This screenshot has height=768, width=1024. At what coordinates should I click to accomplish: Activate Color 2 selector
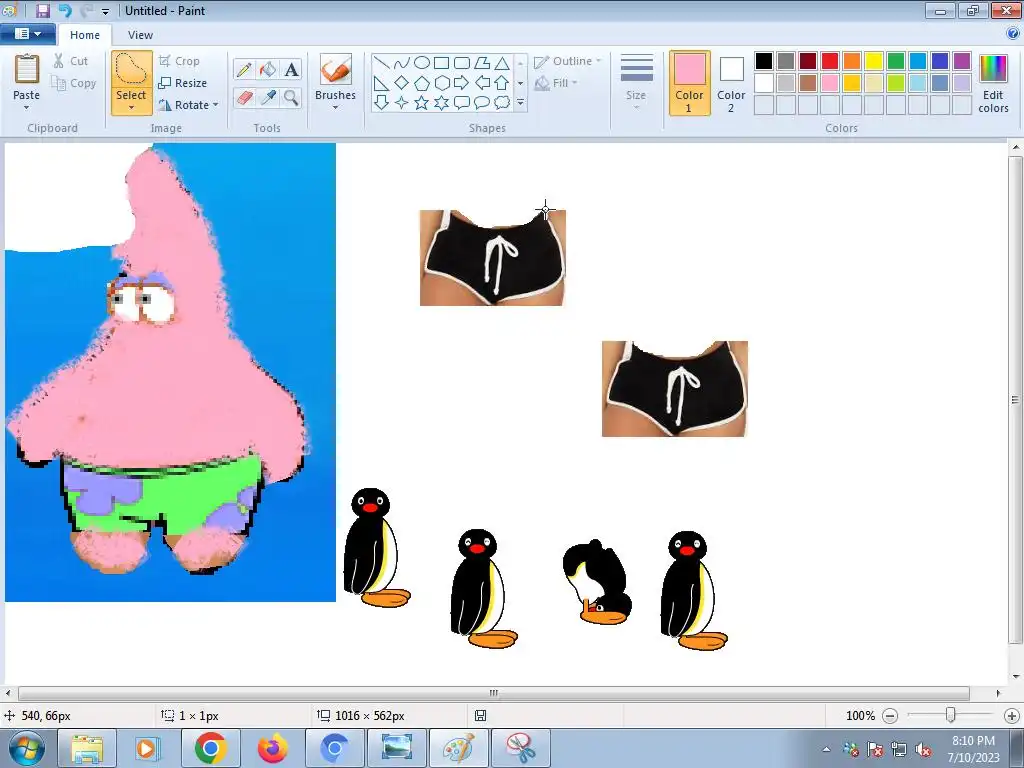click(731, 83)
